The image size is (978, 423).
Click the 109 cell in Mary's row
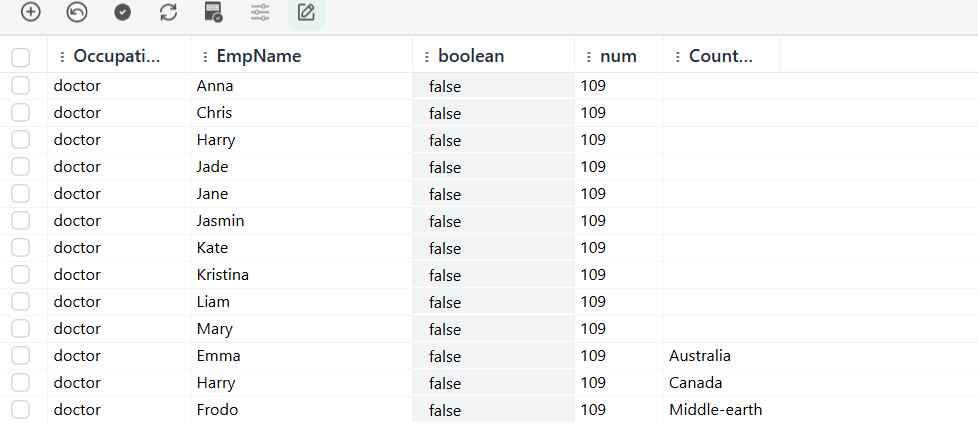point(619,328)
